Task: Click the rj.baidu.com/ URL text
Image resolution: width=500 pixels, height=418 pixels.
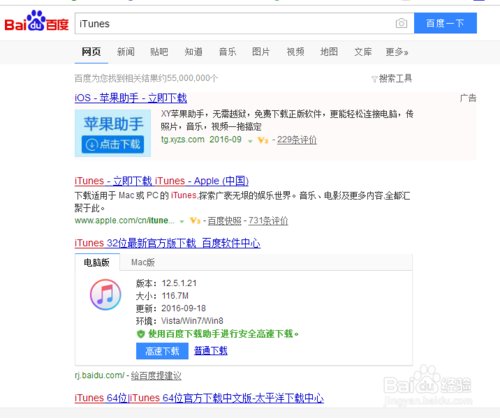Action: tap(100, 376)
